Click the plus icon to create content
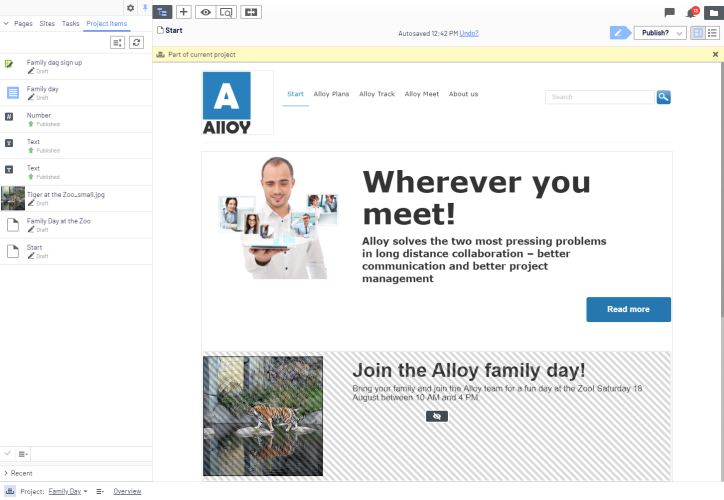This screenshot has height=500, width=724. pyautogui.click(x=185, y=12)
